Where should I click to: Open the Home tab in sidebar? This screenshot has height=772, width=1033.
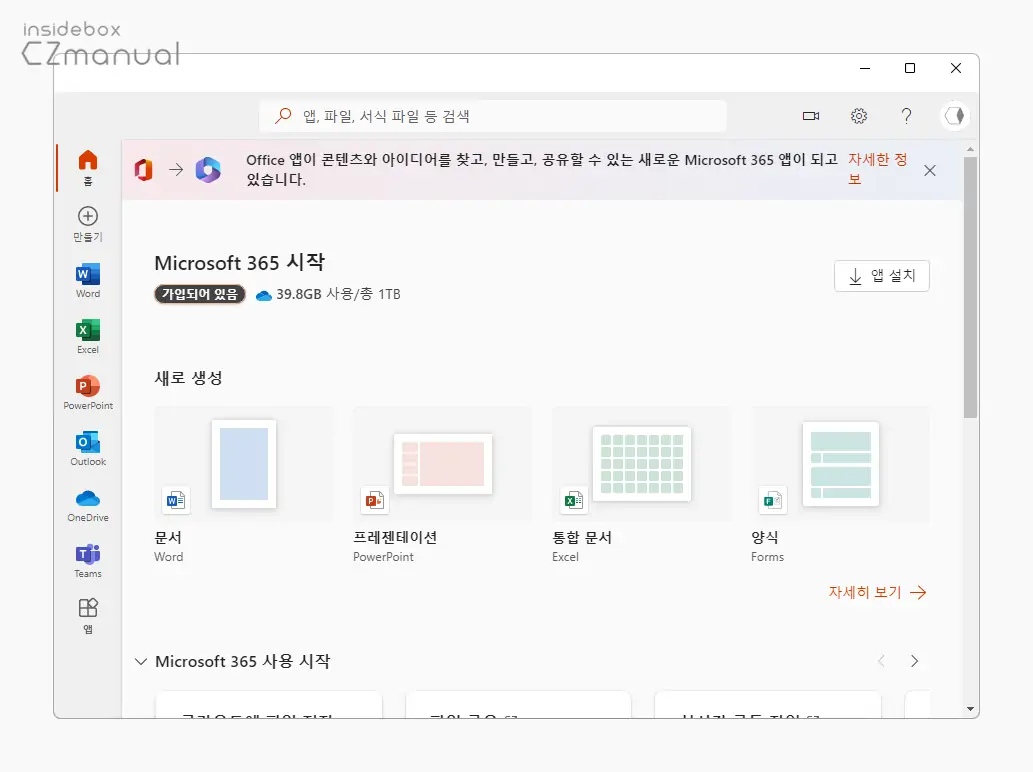tap(88, 167)
